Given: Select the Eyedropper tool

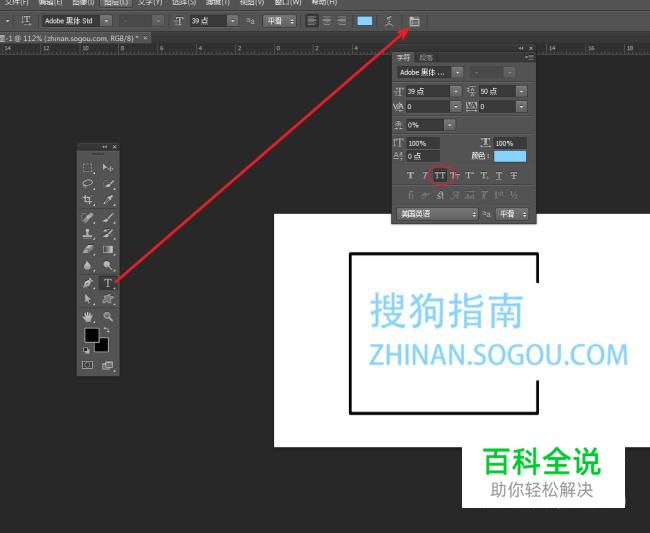Looking at the screenshot, I should point(108,200).
